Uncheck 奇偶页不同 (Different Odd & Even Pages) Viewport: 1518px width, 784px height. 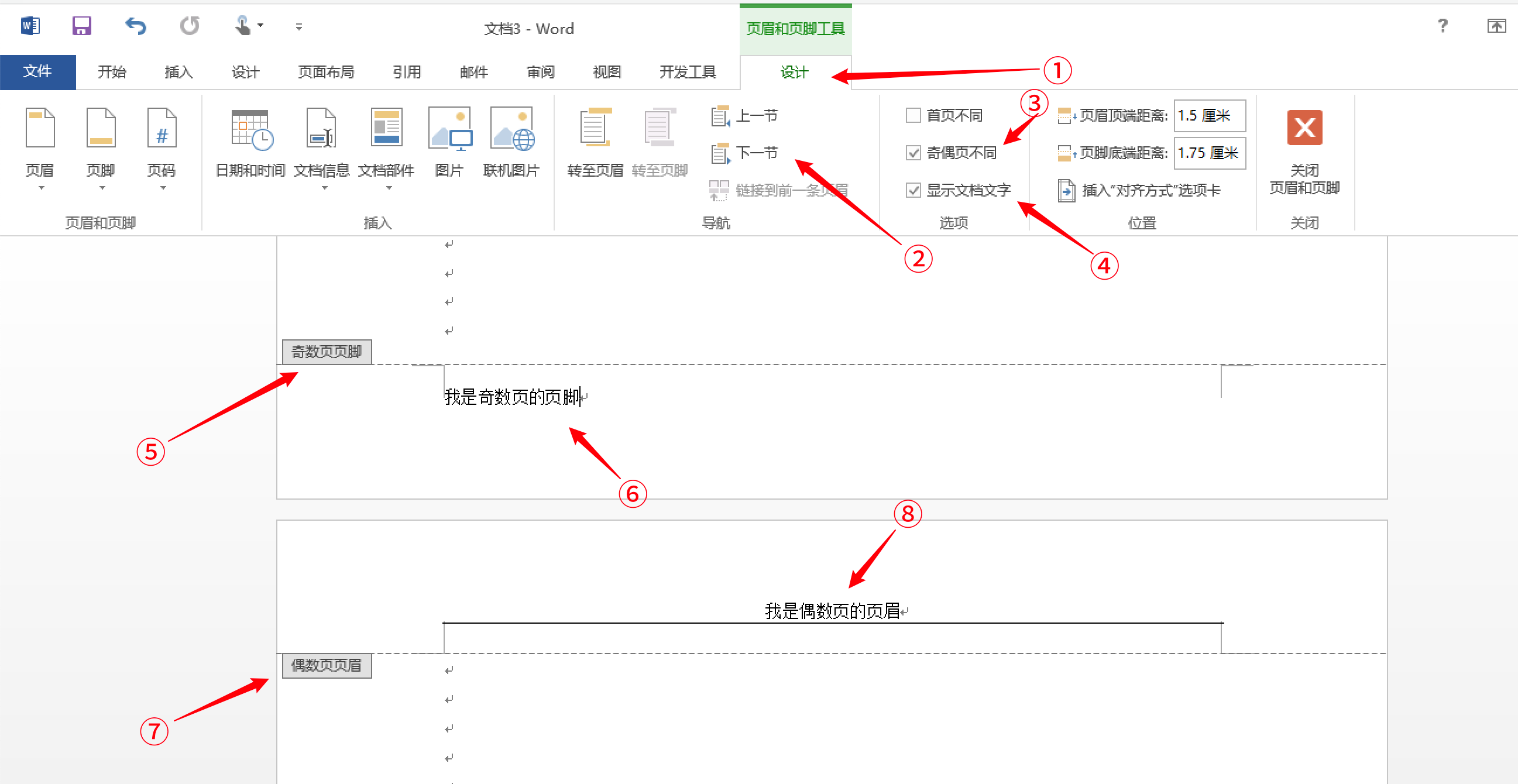tap(913, 153)
